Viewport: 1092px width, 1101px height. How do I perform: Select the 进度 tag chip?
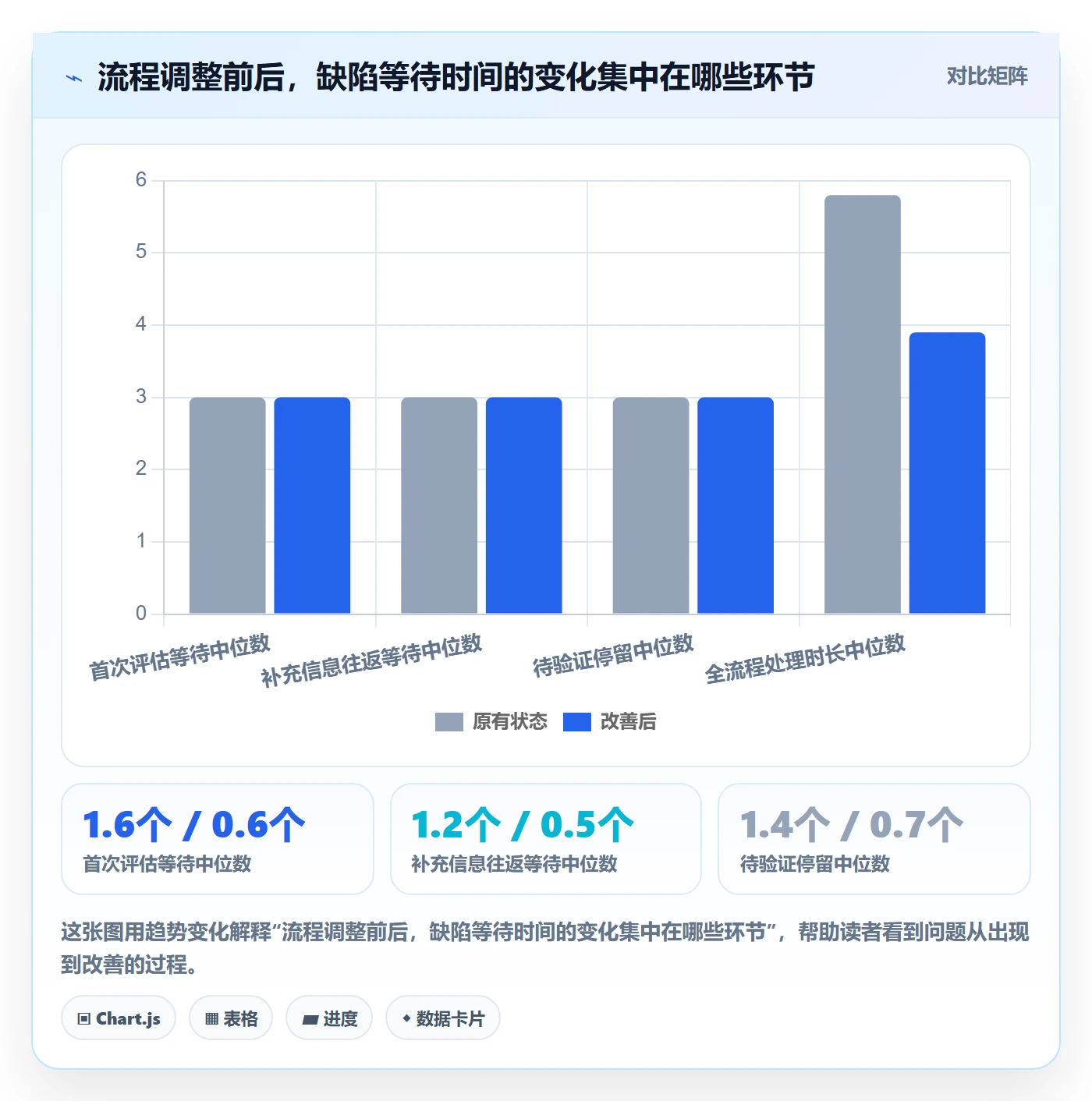(x=329, y=1018)
